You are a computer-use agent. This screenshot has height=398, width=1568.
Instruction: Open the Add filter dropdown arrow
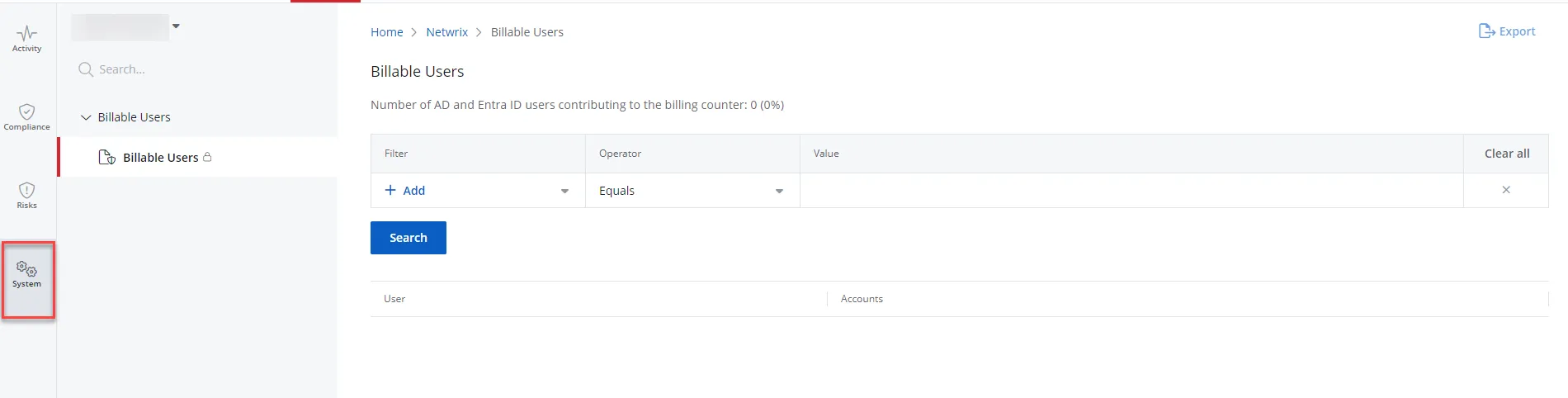564,191
